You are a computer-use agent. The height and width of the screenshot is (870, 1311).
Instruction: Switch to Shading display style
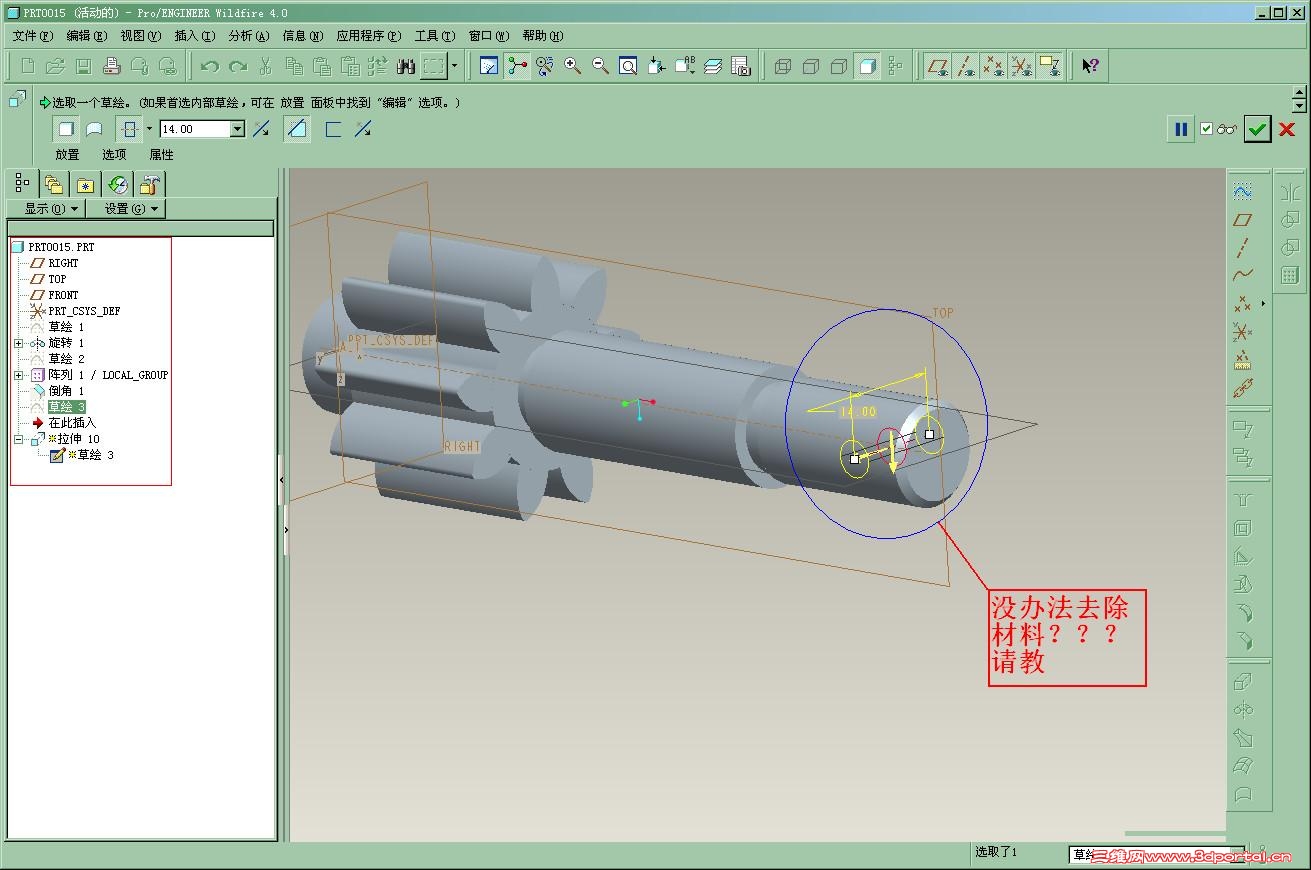(x=867, y=66)
